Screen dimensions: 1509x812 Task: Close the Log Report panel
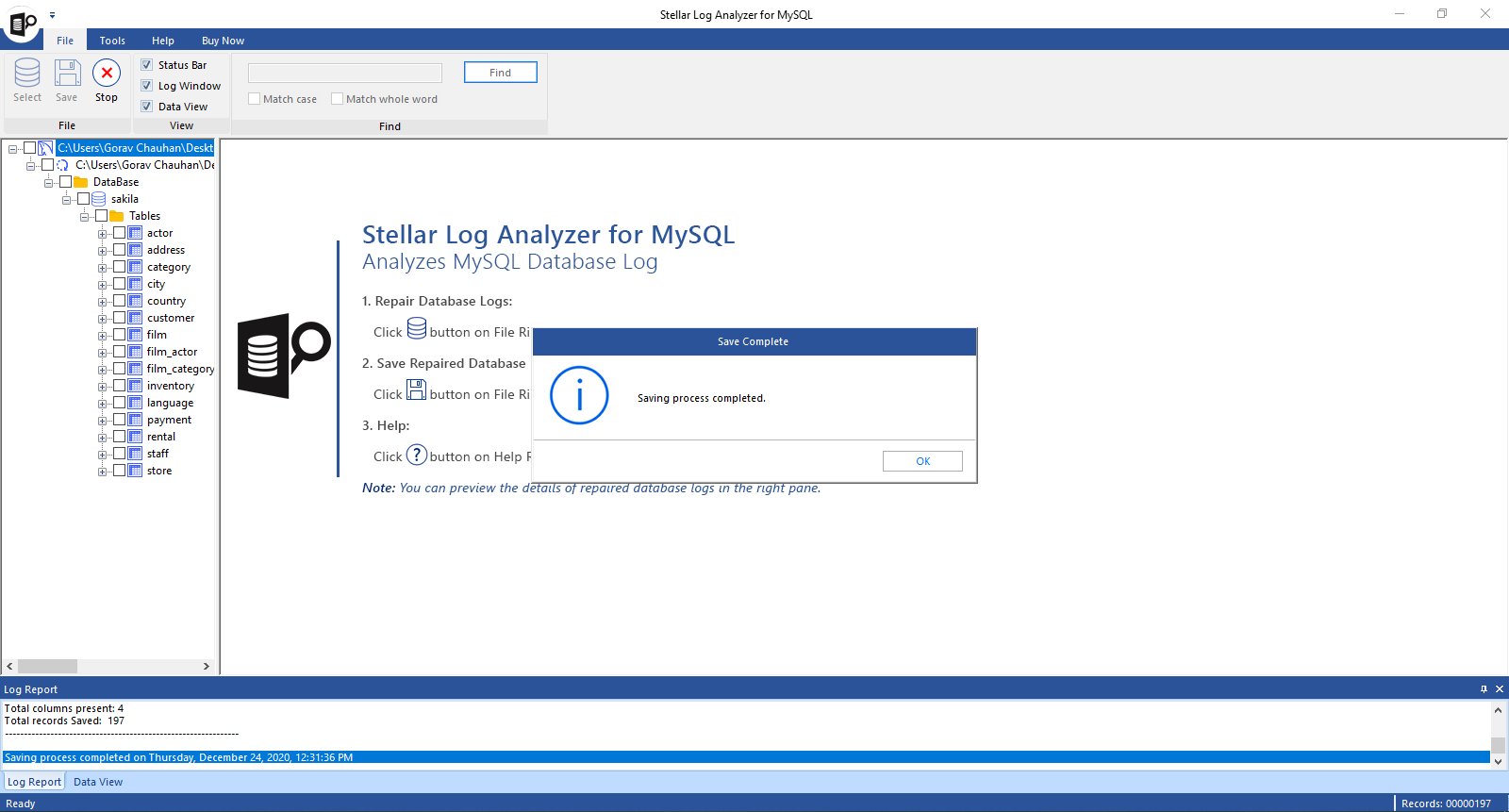(1500, 689)
